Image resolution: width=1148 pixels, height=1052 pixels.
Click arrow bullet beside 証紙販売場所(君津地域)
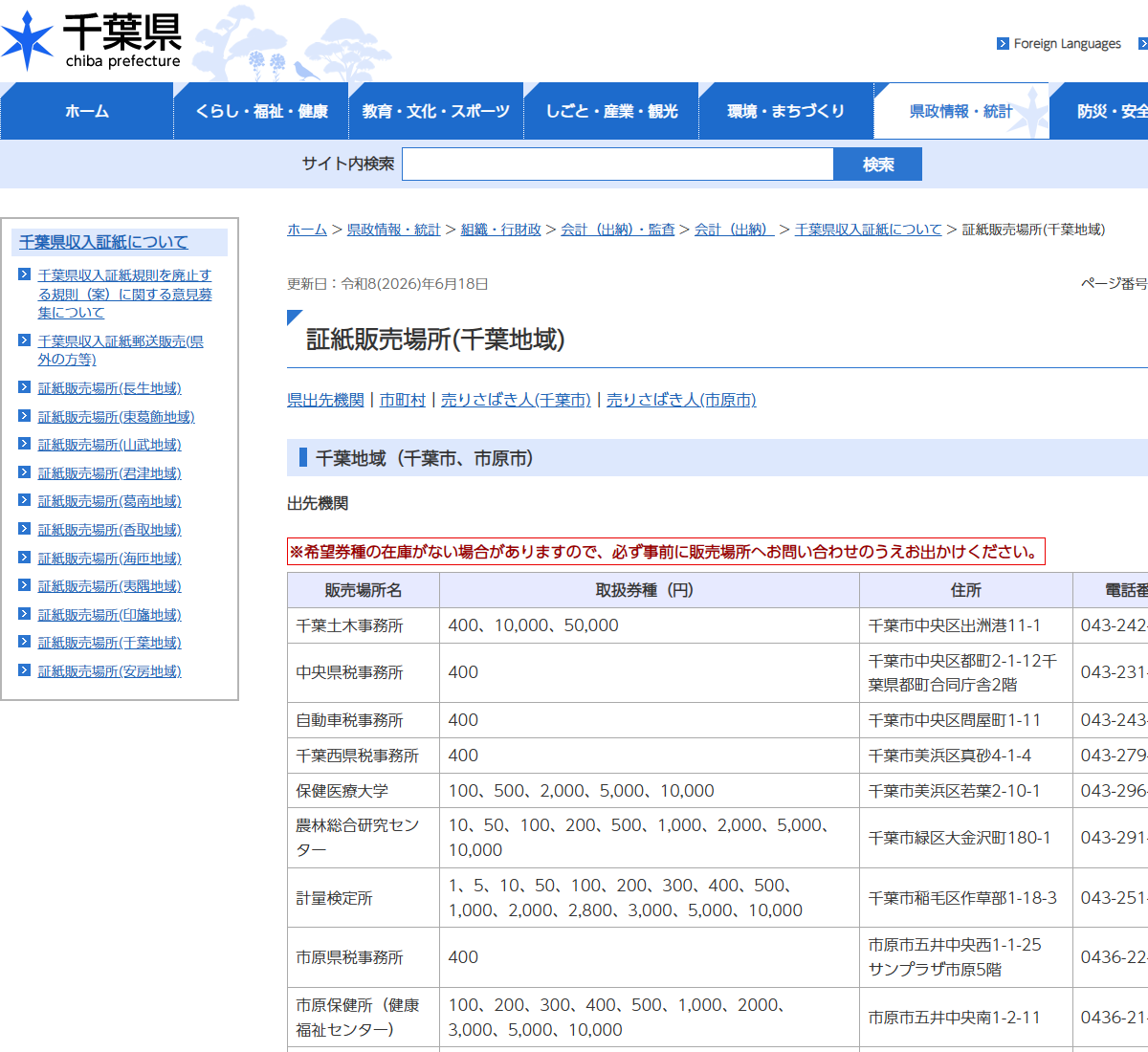25,472
